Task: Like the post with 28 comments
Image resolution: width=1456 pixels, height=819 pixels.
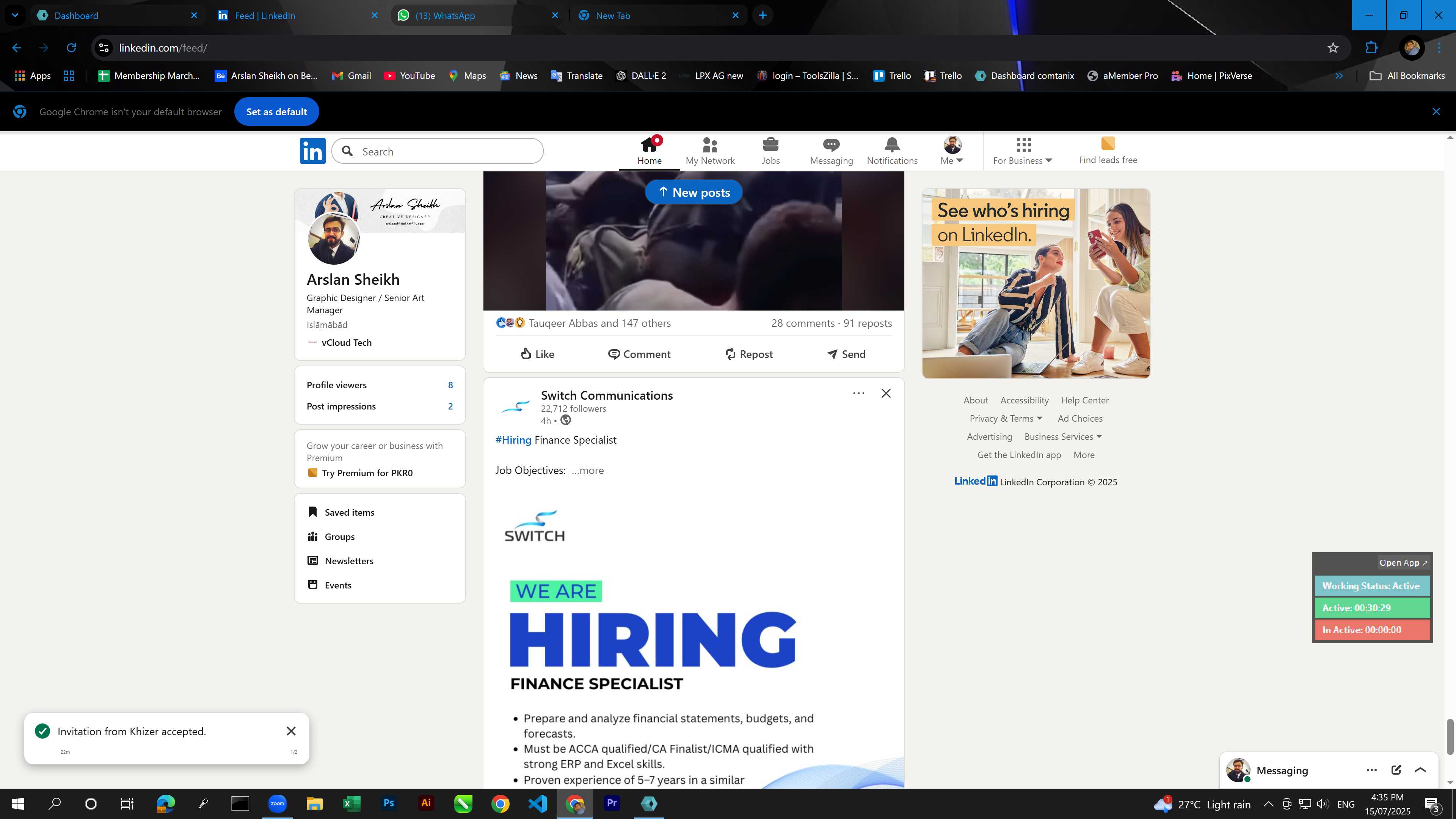Action: coord(537,354)
